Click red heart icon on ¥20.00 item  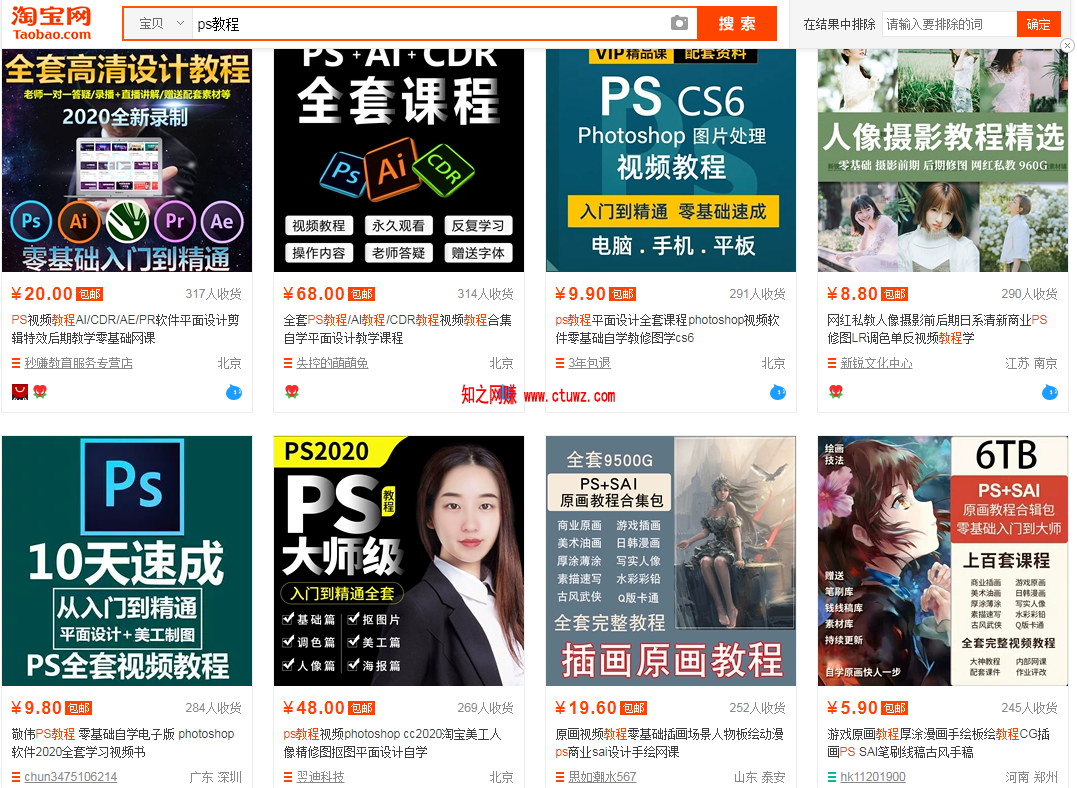(40, 392)
